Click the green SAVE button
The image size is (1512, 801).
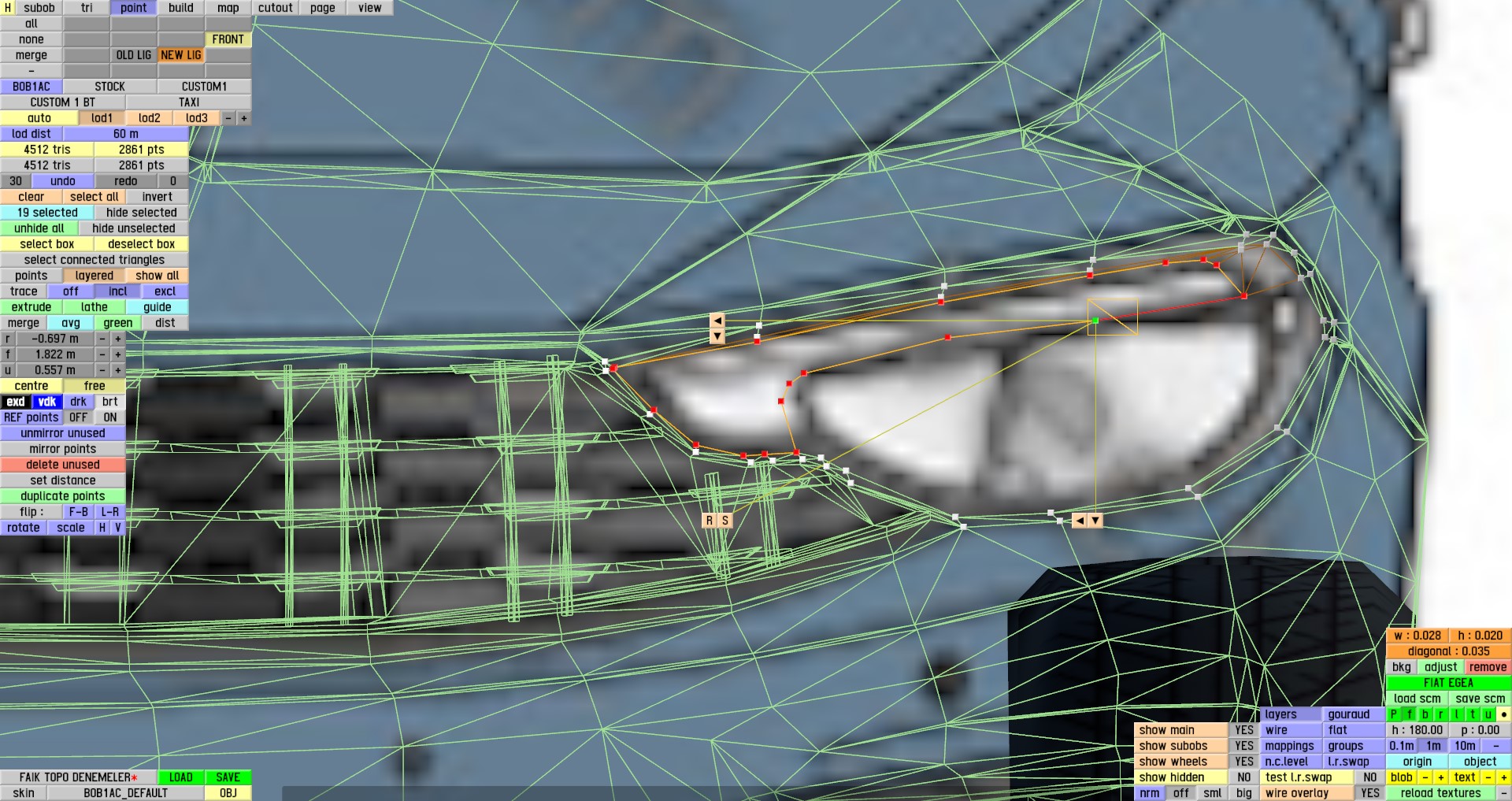[x=228, y=777]
